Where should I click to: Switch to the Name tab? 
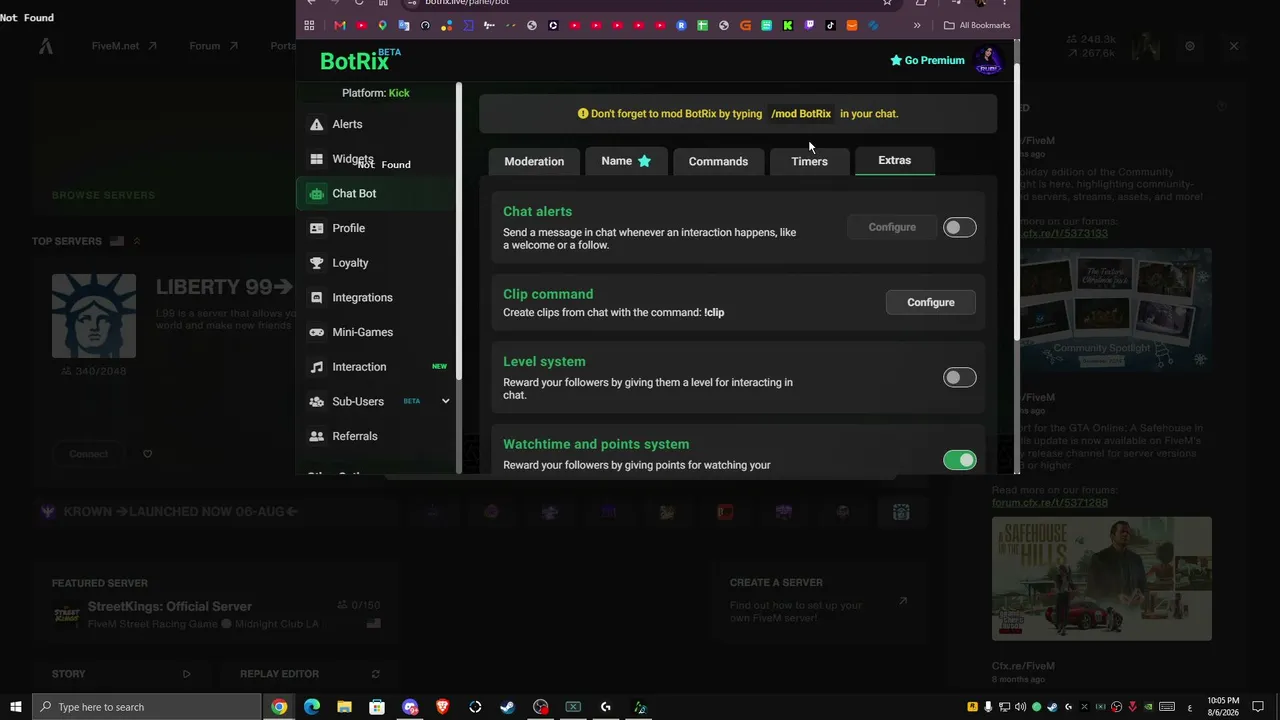click(x=626, y=161)
